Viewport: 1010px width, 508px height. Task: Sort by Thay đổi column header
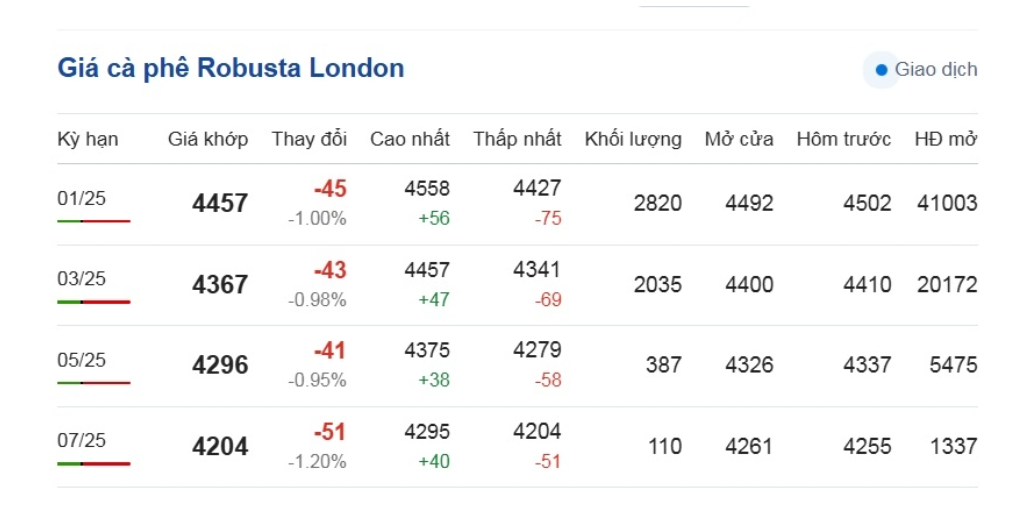click(x=309, y=139)
